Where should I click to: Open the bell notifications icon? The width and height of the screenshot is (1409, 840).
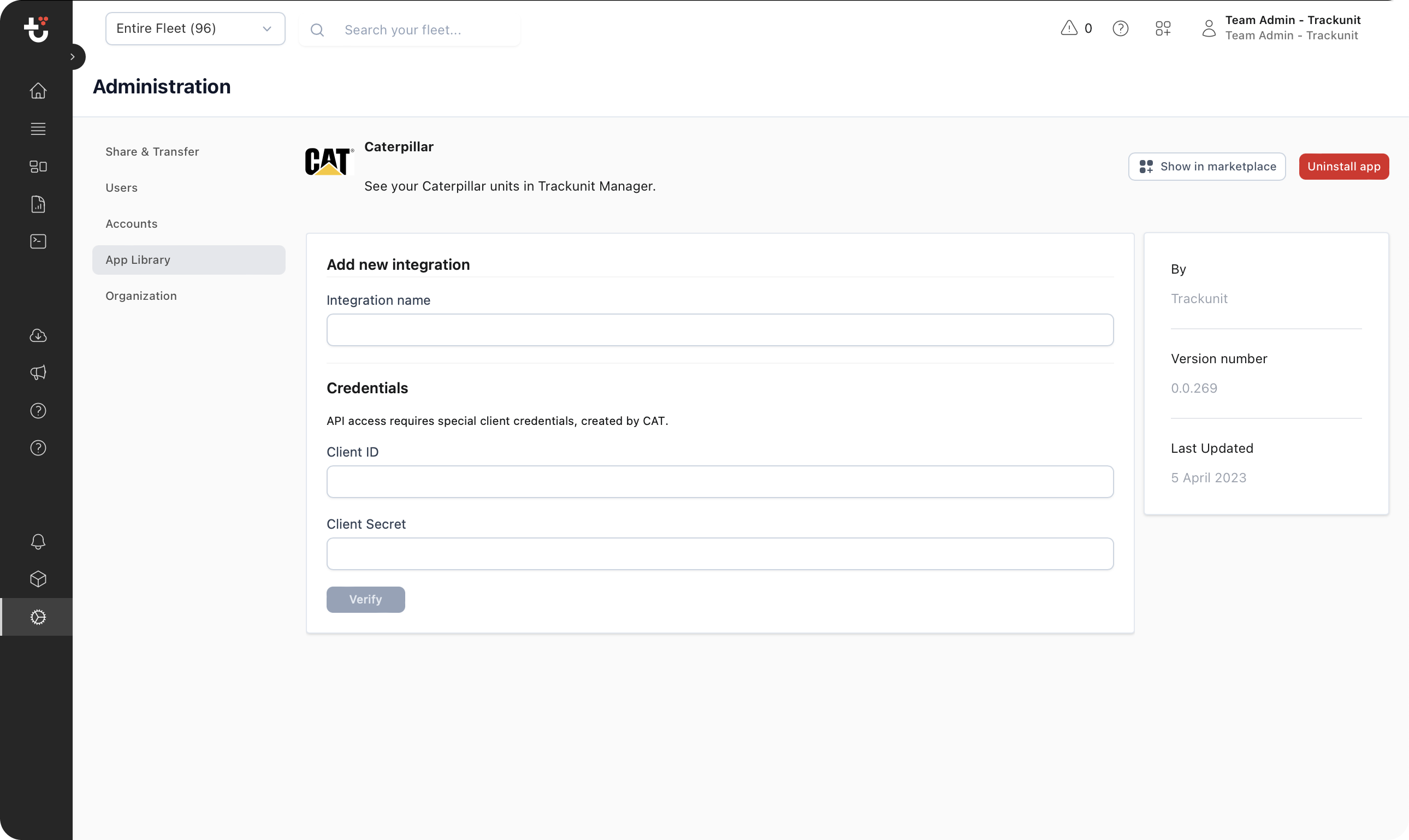click(38, 542)
